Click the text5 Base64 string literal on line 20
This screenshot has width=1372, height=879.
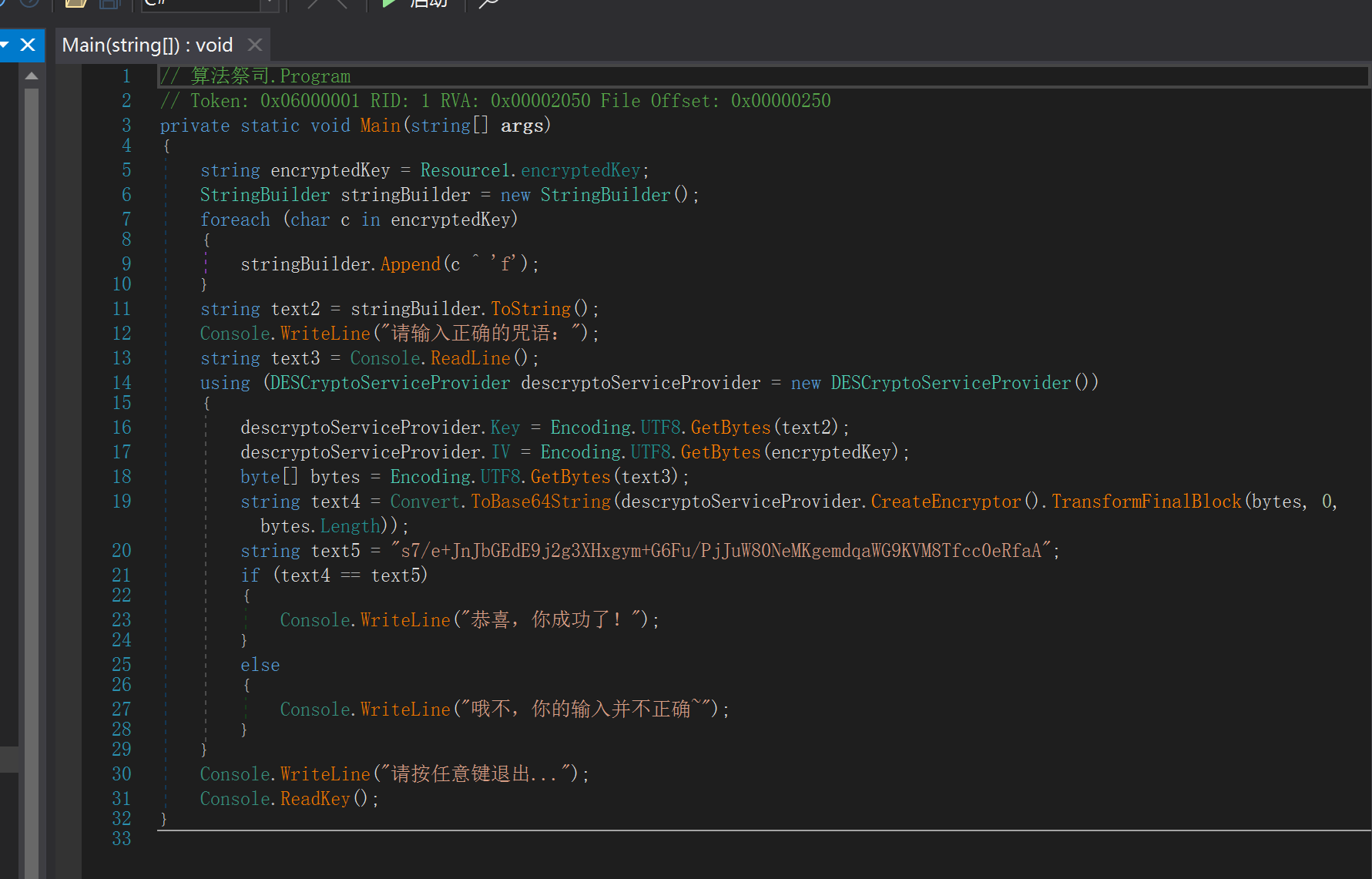pyautogui.click(x=721, y=551)
